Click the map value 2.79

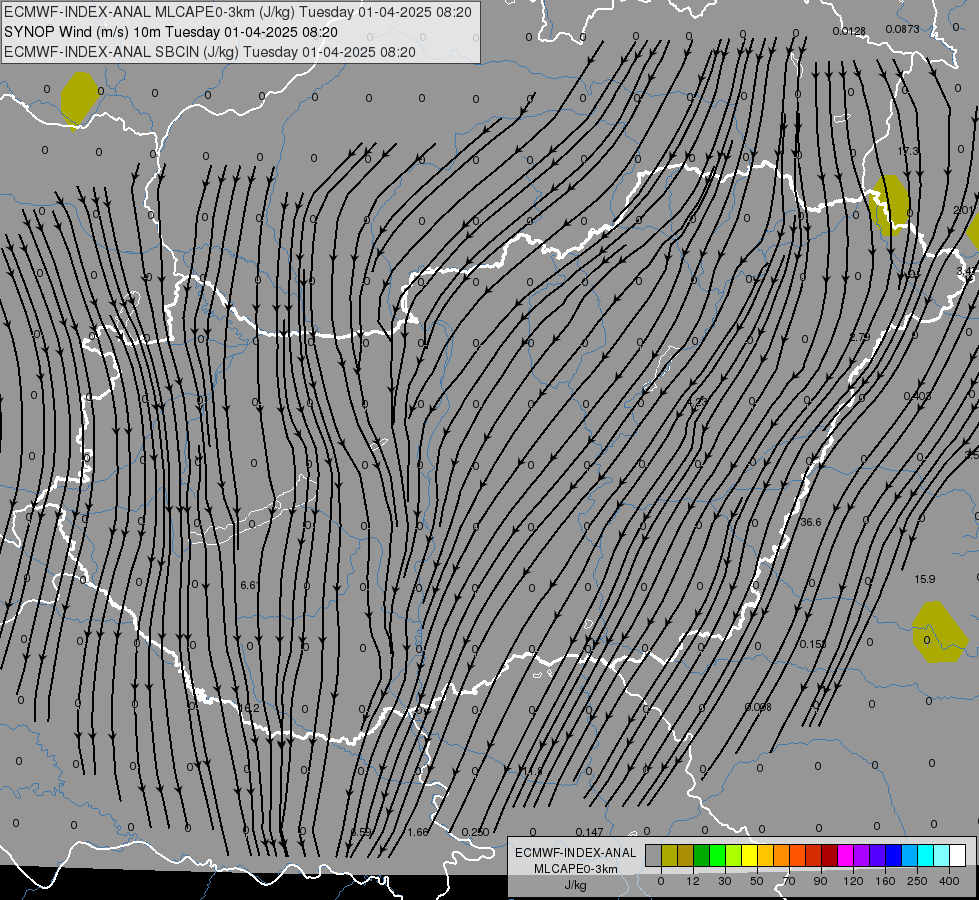tap(860, 337)
